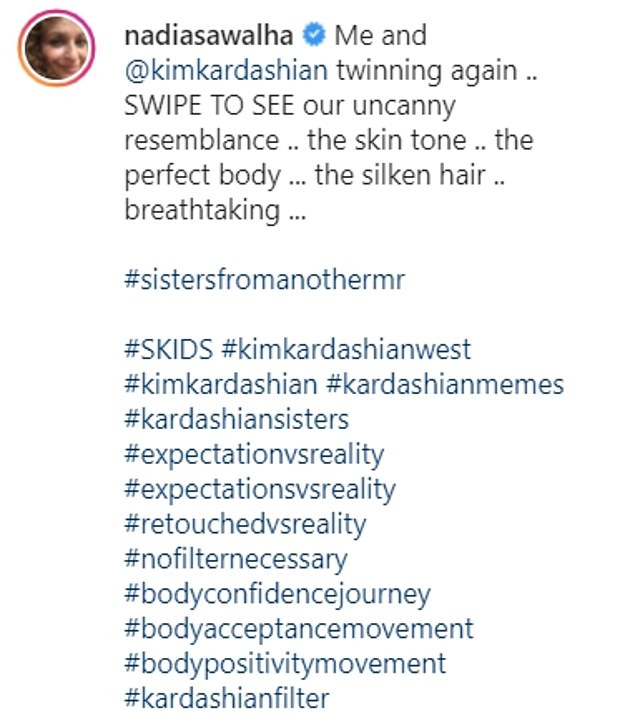Open hashtag #nofilternecessary

click(236, 560)
